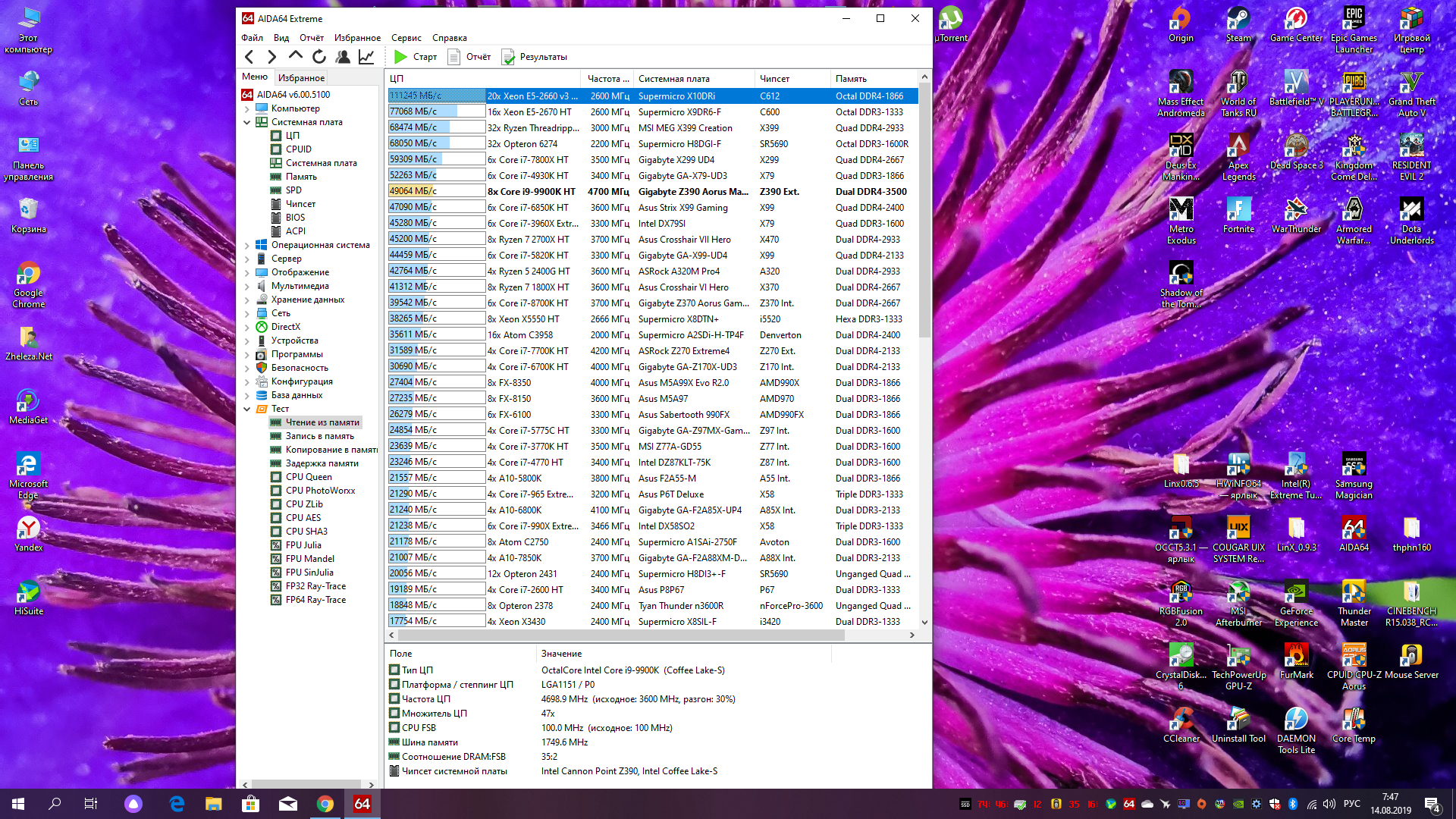Viewport: 1456px width, 819px height.
Task: Open Google Chrome from the taskbar
Action: [x=325, y=804]
